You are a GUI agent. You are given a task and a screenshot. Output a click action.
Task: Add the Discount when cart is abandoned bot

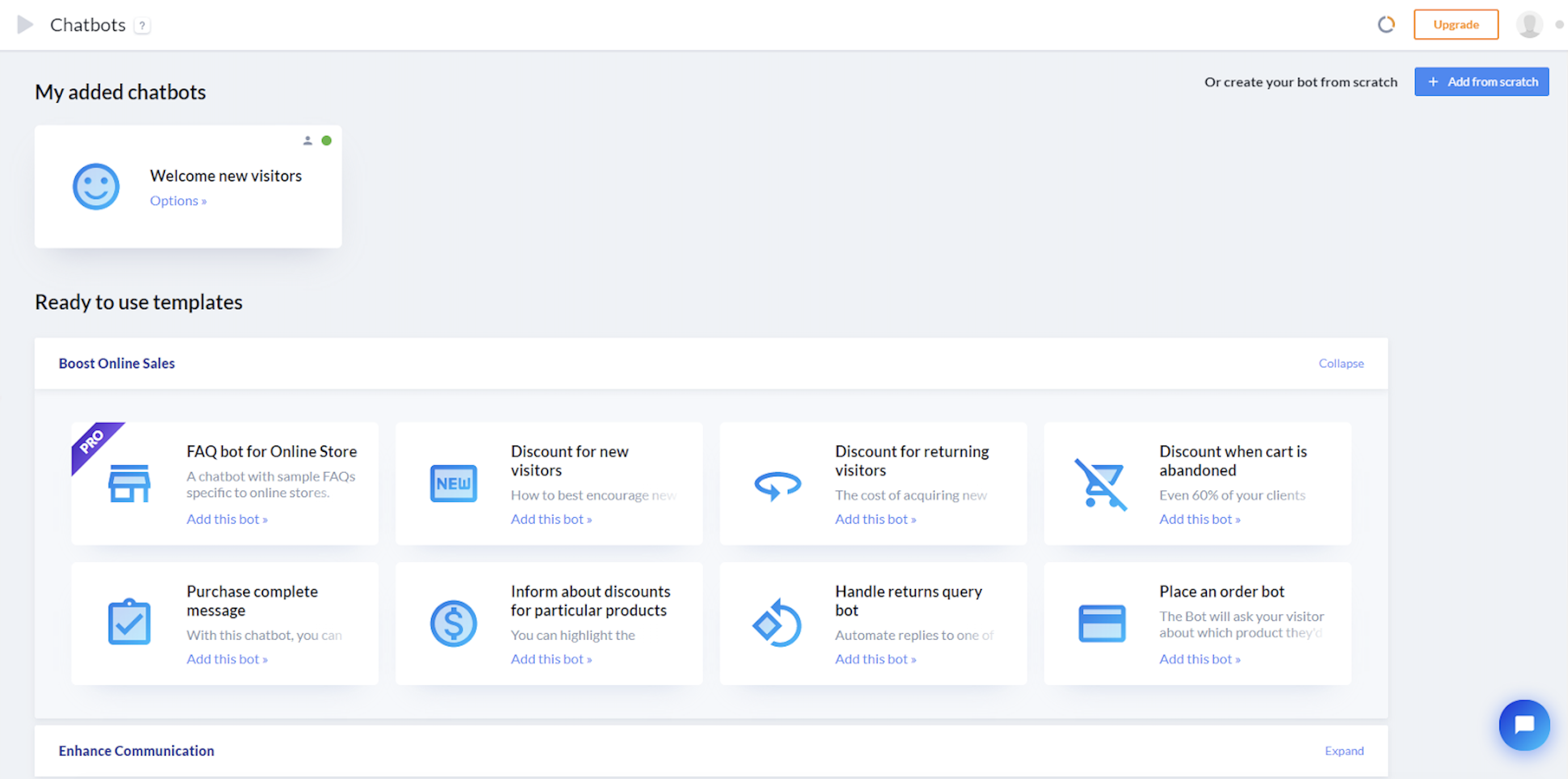[x=1200, y=519]
